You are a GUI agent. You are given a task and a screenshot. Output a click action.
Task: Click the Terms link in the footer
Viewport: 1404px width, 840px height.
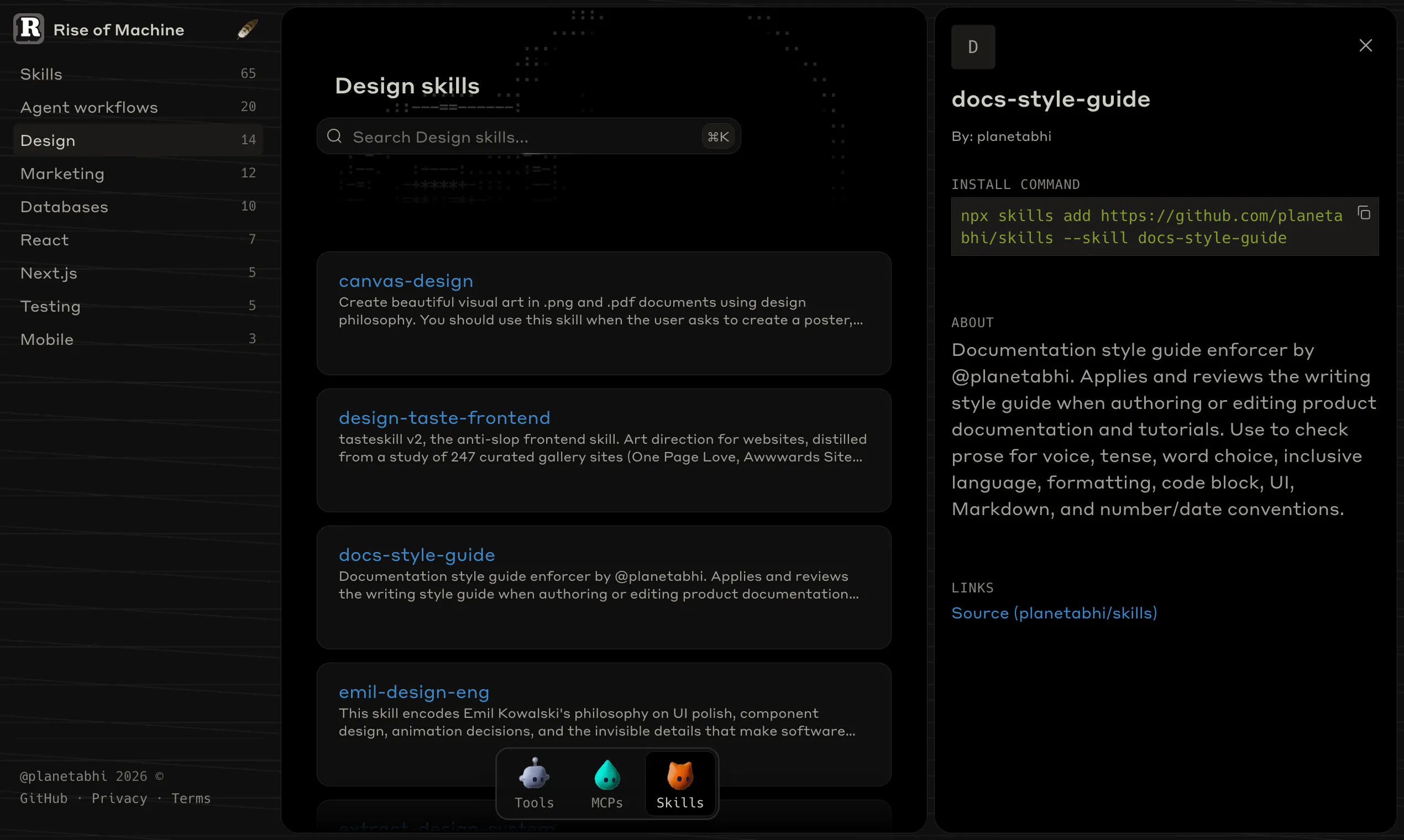(x=191, y=798)
